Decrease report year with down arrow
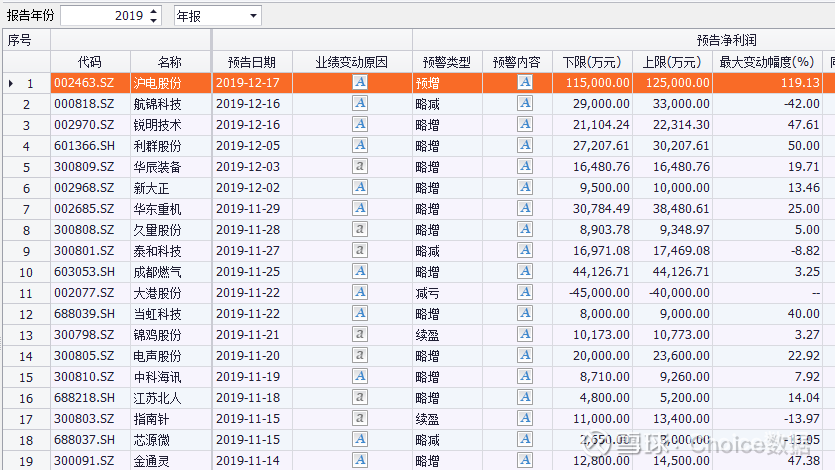This screenshot has height=470, width=835. (x=153, y=20)
